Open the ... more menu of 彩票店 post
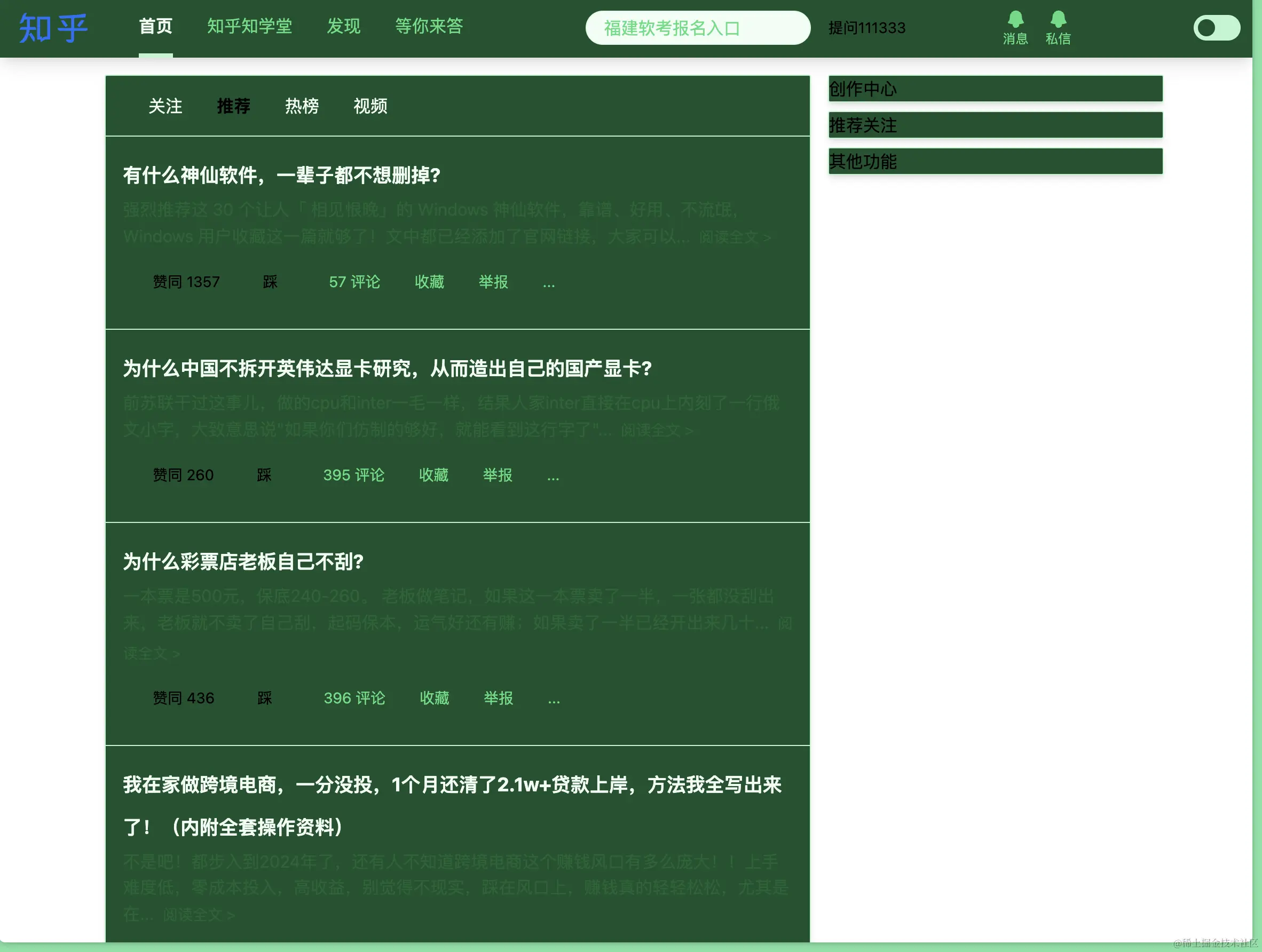Image resolution: width=1262 pixels, height=952 pixels. tap(554, 698)
